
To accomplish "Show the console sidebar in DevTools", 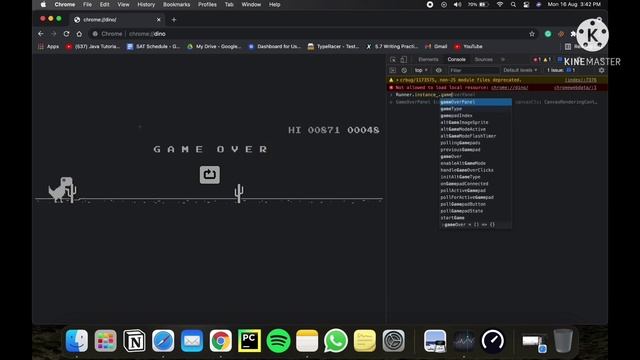I will tap(392, 70).
